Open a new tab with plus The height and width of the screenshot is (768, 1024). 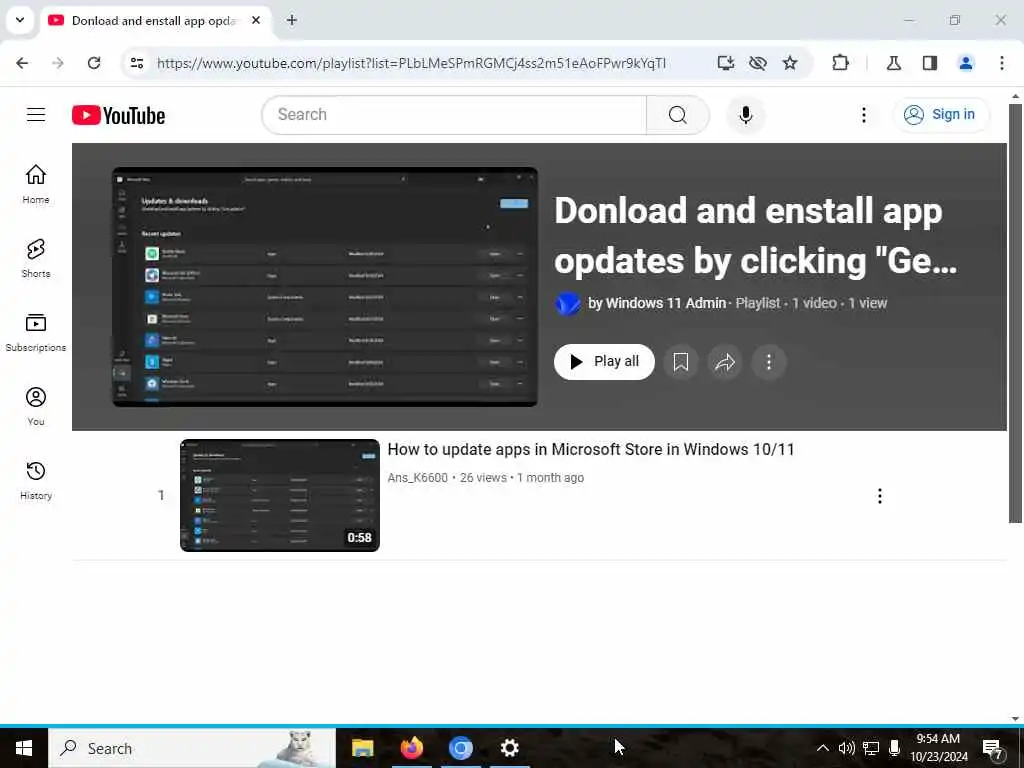tap(292, 21)
